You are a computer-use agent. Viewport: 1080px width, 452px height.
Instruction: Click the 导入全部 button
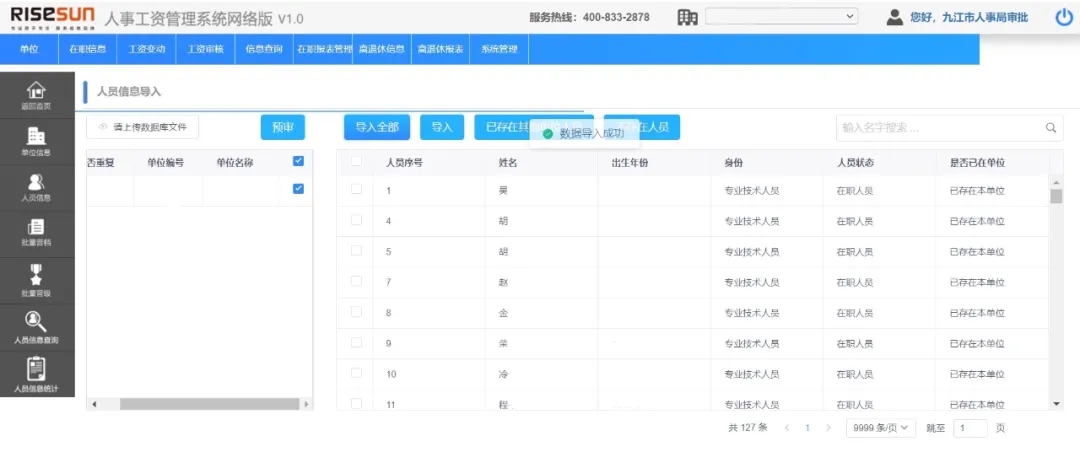[x=376, y=127]
